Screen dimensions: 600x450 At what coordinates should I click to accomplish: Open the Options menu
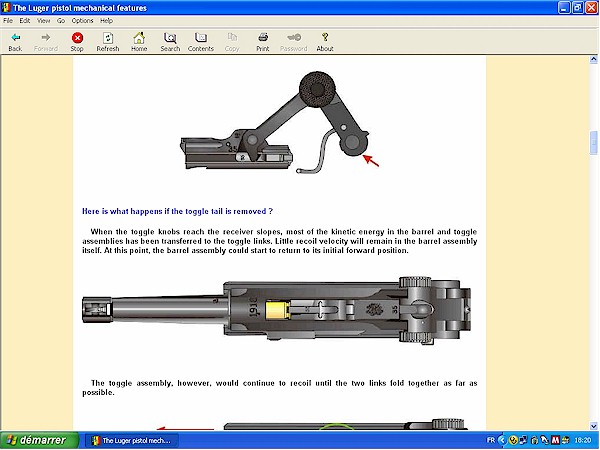[x=82, y=21]
